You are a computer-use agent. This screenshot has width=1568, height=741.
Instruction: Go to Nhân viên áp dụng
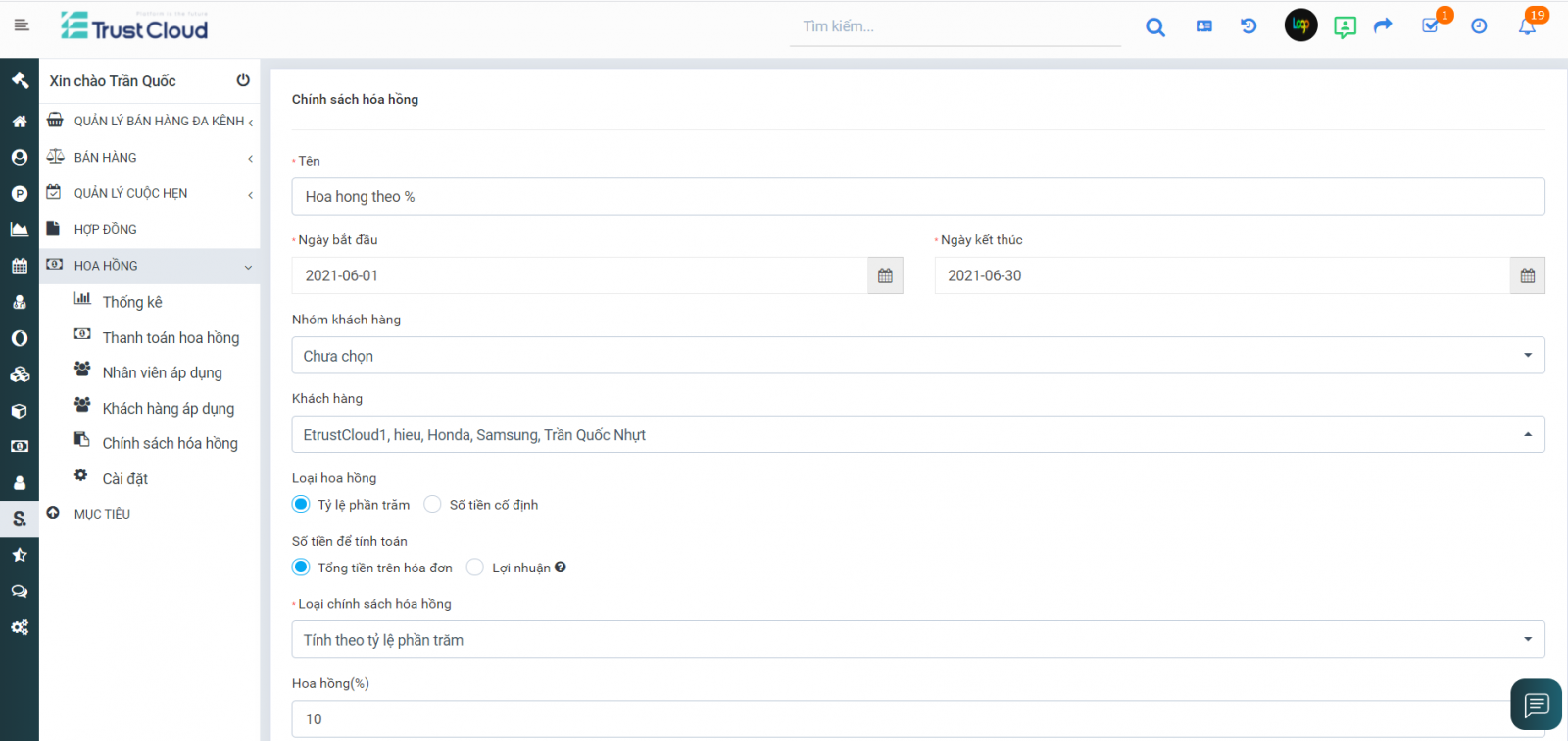click(162, 373)
